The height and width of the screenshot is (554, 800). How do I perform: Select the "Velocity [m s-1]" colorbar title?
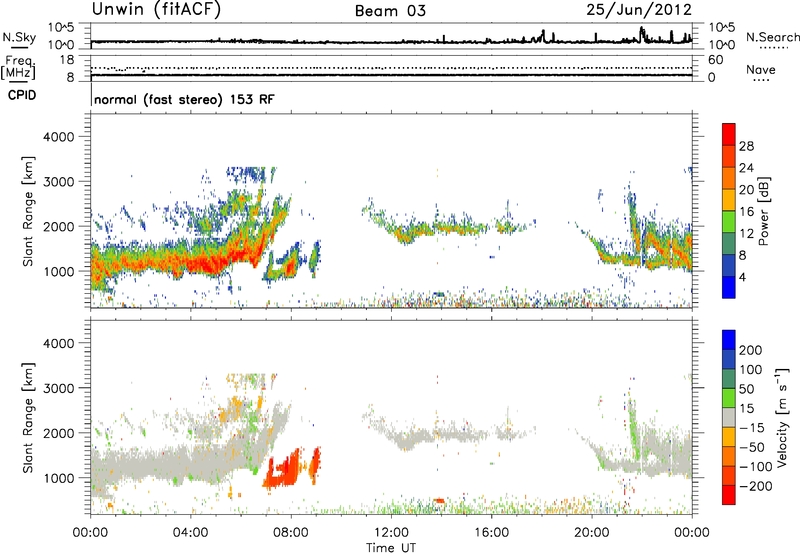(783, 417)
